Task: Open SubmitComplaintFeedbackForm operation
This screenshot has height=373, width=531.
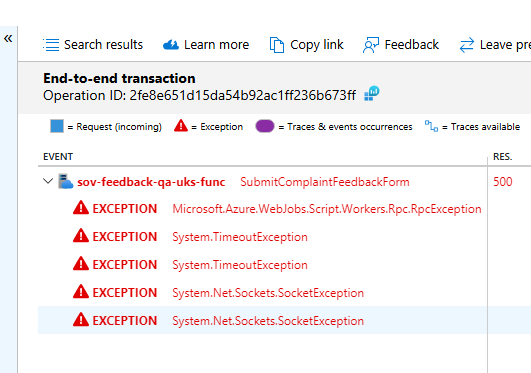Action: 325,182
